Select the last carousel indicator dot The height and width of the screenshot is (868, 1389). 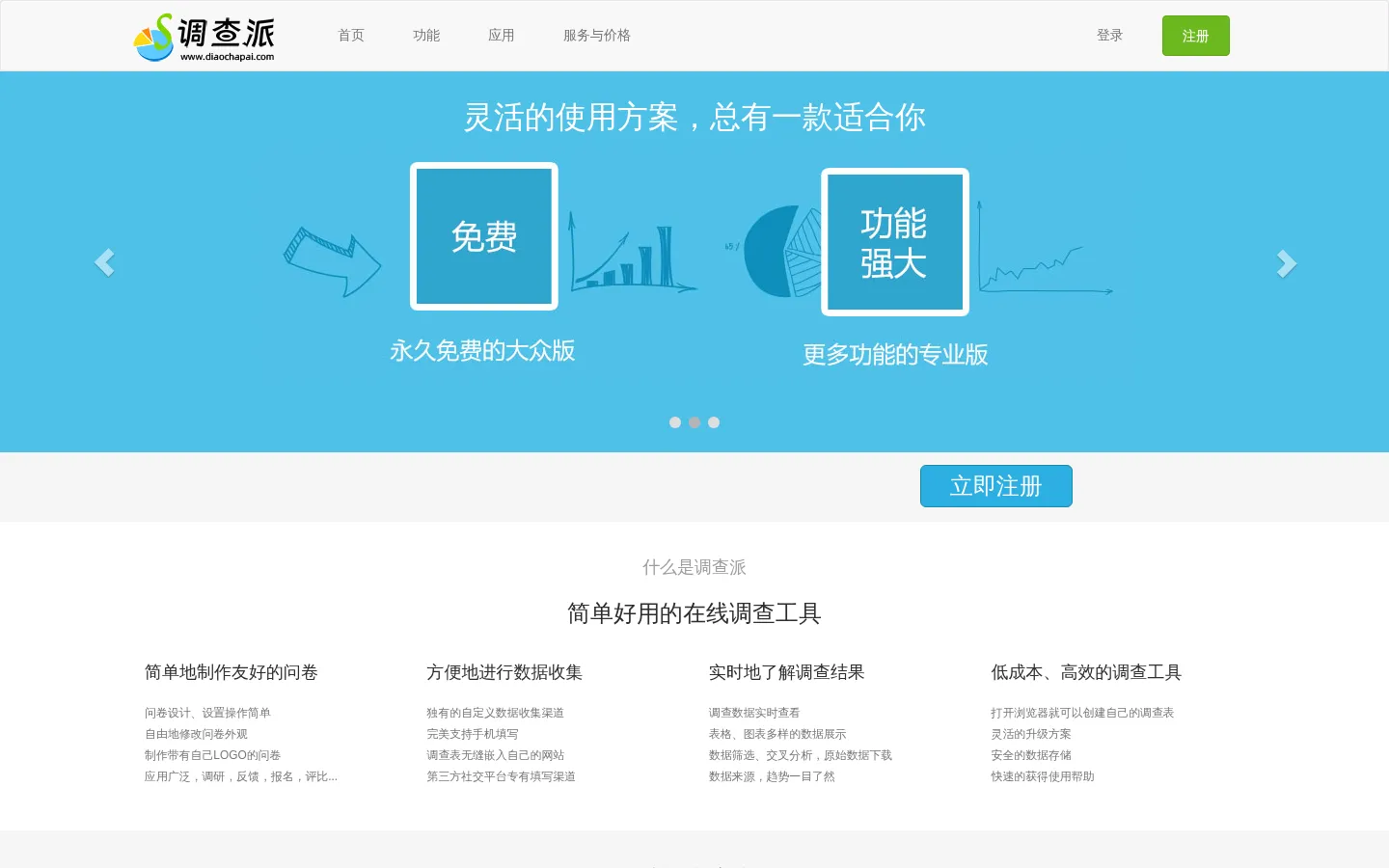[x=714, y=422]
